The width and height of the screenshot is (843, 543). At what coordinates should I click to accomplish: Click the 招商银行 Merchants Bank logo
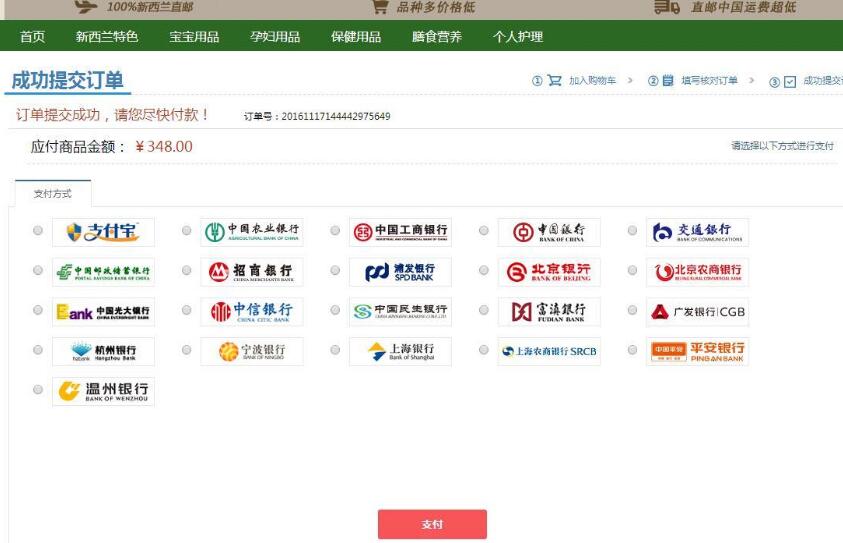point(252,272)
